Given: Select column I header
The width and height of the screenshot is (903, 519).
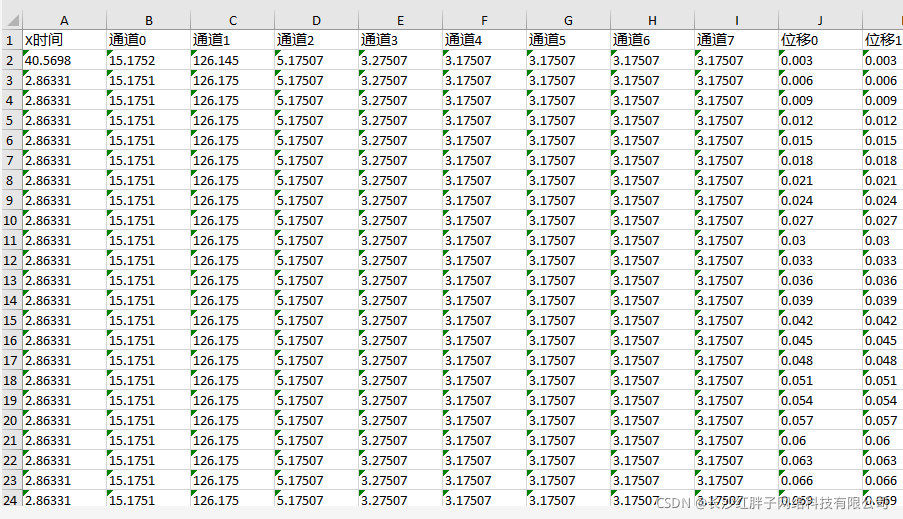Looking at the screenshot, I should [x=737, y=21].
